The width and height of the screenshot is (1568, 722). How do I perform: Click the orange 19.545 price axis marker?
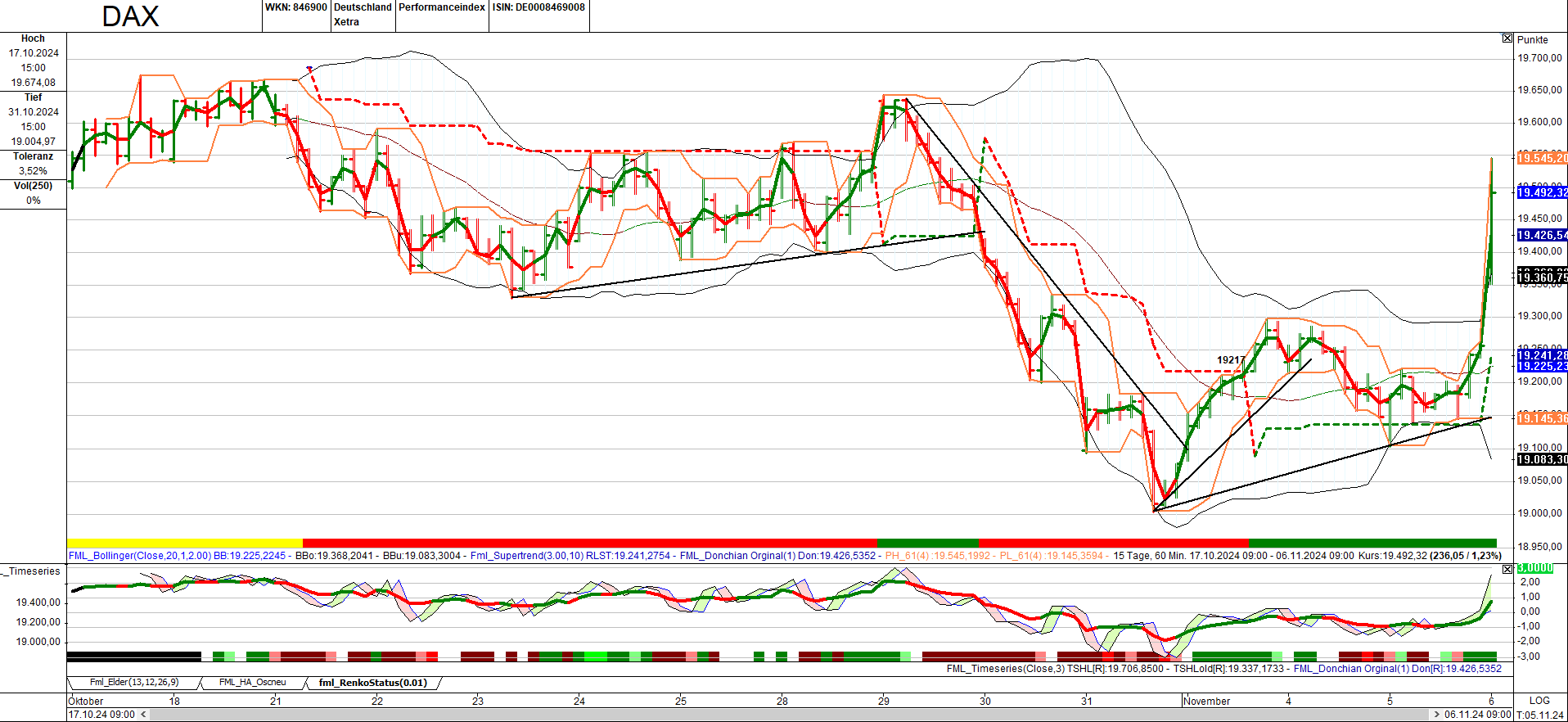(x=1541, y=158)
